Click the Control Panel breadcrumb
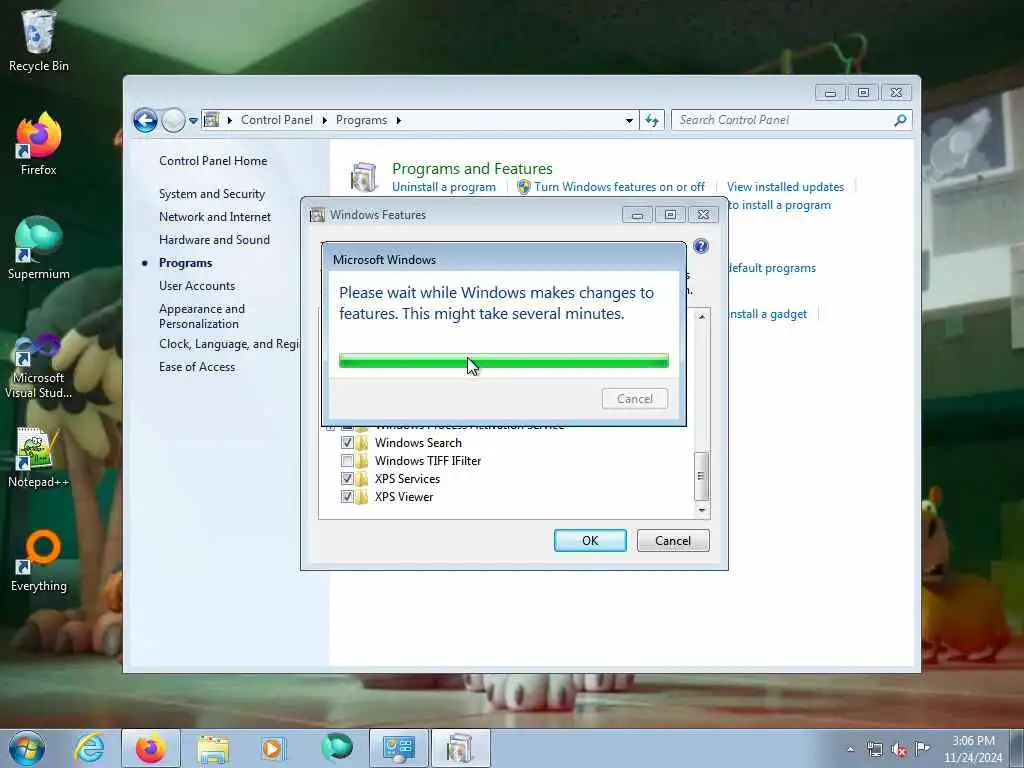Image resolution: width=1024 pixels, height=768 pixels. pos(277,120)
